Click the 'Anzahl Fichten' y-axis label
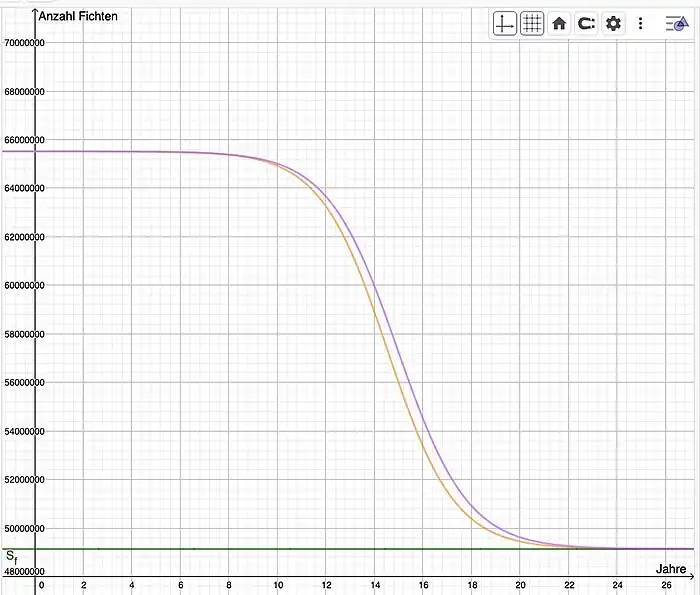This screenshot has height=595, width=700. click(x=78, y=17)
